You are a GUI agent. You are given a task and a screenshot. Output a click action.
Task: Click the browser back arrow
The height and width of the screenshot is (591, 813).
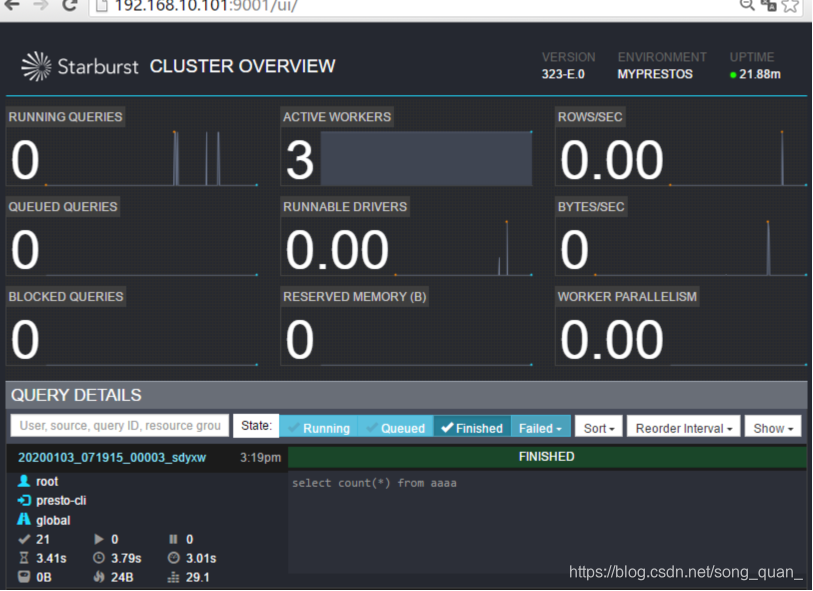pyautogui.click(x=11, y=6)
